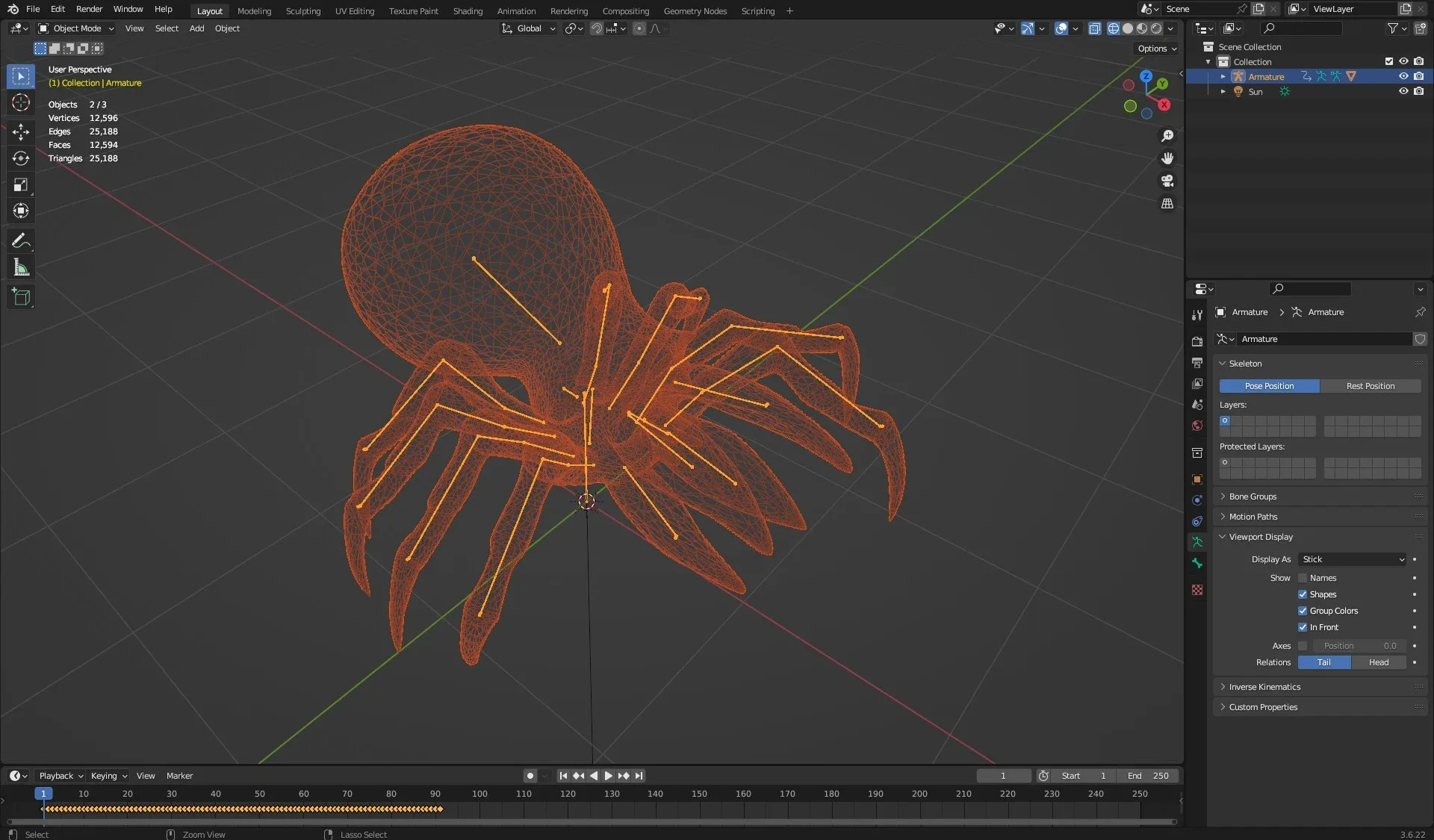Select the Rotate tool
Screen dimensions: 1434x840
21,158
